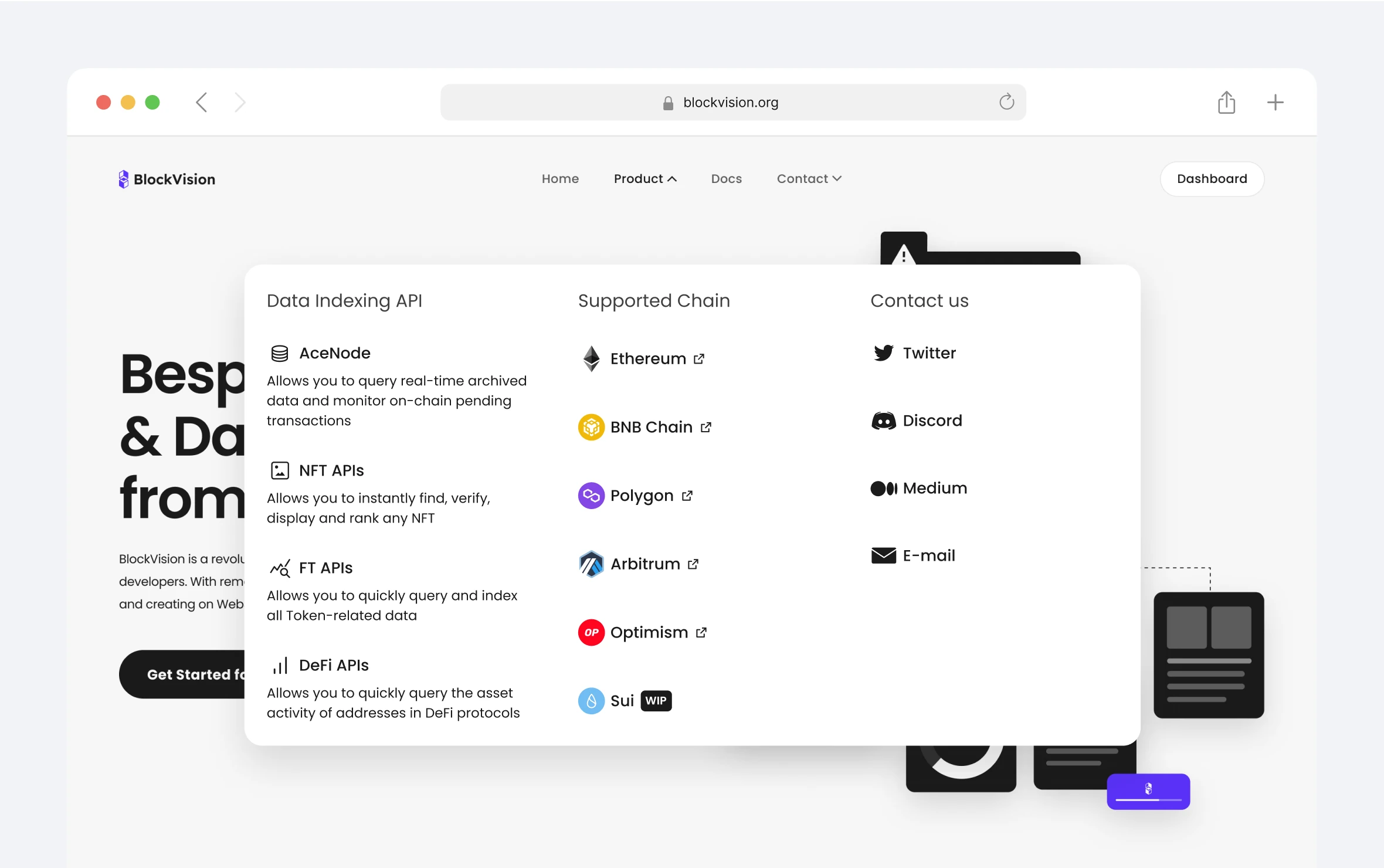Open the Docs nav item
This screenshot has width=1384, height=868.
tap(726, 179)
